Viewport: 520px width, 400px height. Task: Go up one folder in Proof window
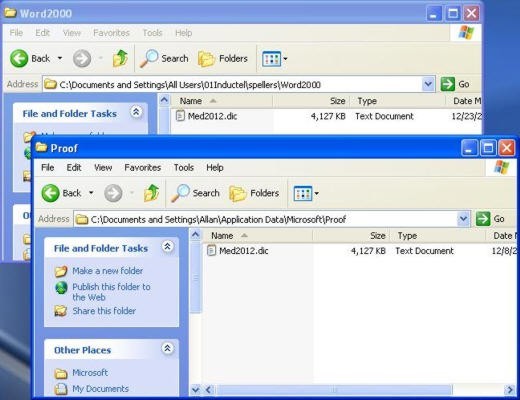click(x=151, y=193)
